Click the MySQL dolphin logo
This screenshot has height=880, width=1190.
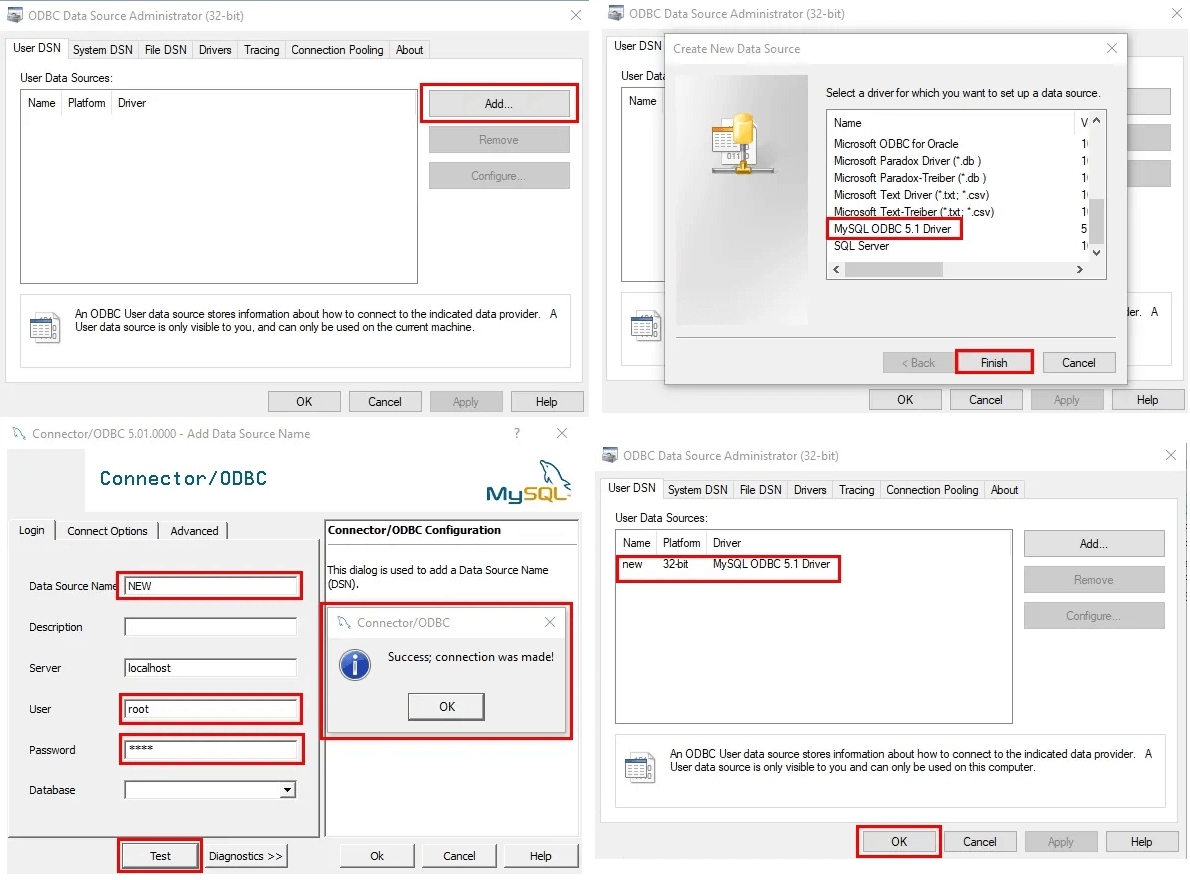(x=529, y=481)
